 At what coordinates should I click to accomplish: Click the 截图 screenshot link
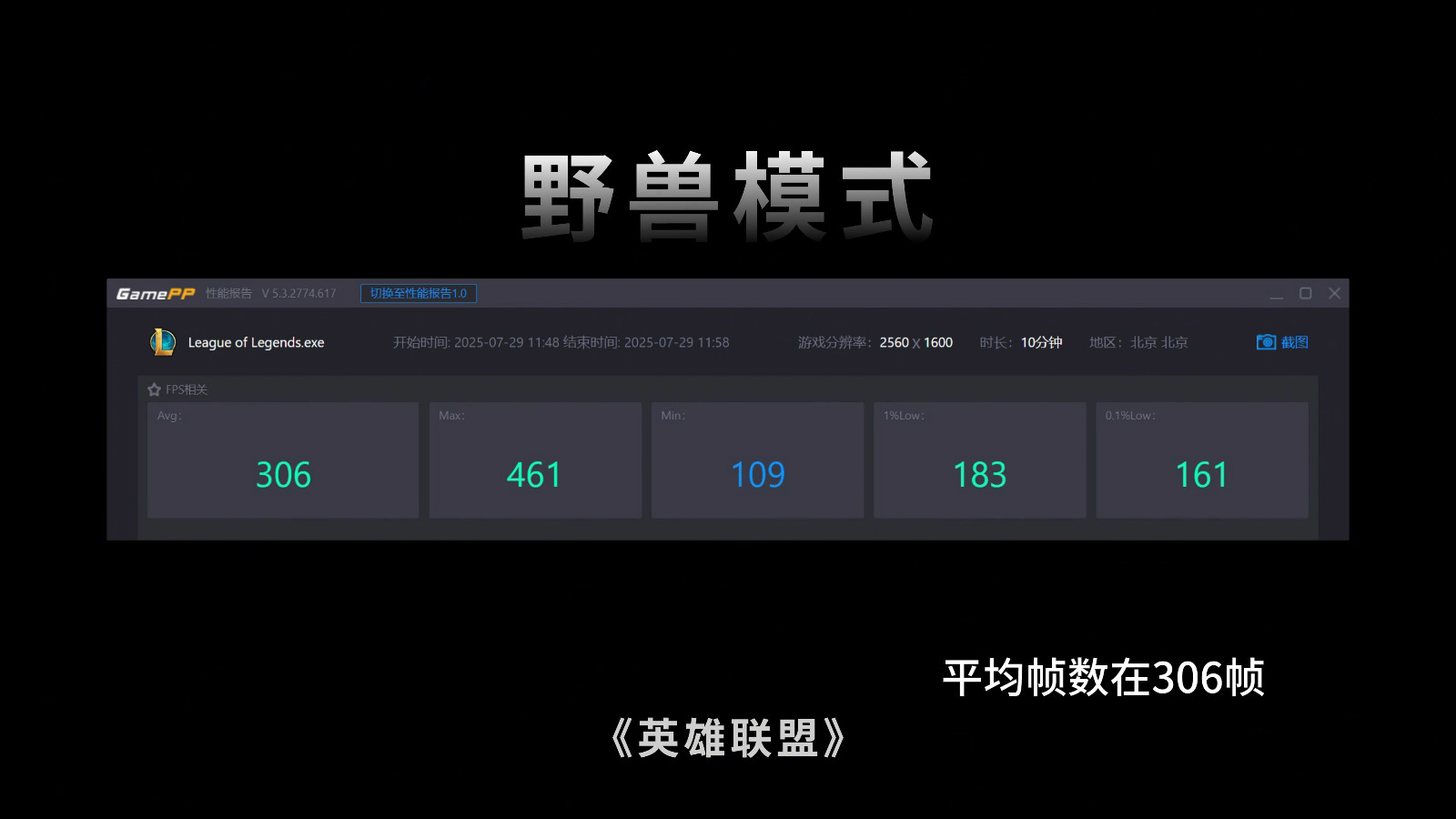(1294, 342)
